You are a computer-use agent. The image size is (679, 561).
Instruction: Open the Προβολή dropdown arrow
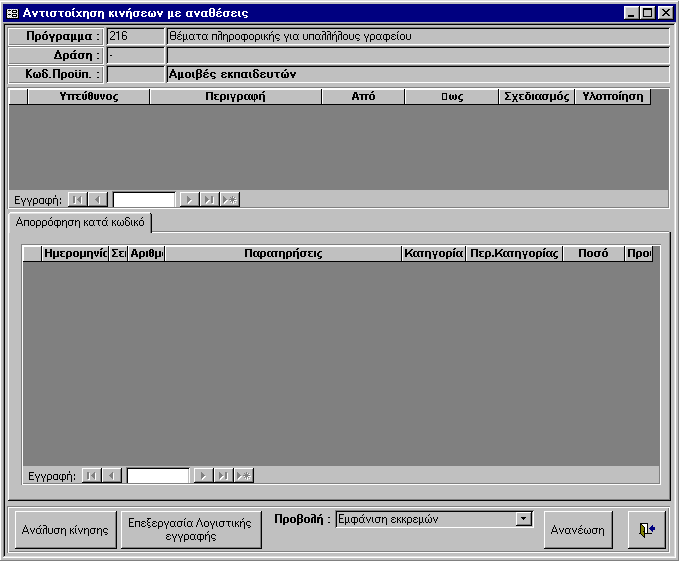(x=523, y=519)
